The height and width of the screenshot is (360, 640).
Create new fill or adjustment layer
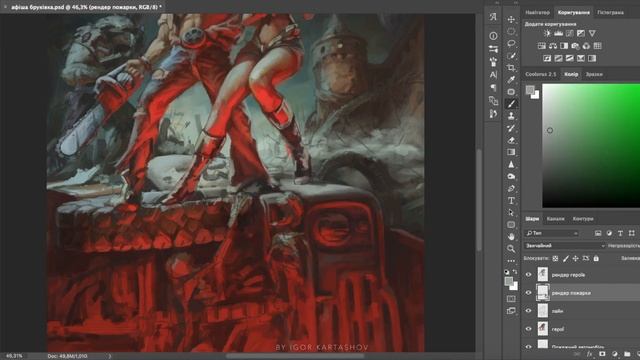pyautogui.click(x=615, y=354)
